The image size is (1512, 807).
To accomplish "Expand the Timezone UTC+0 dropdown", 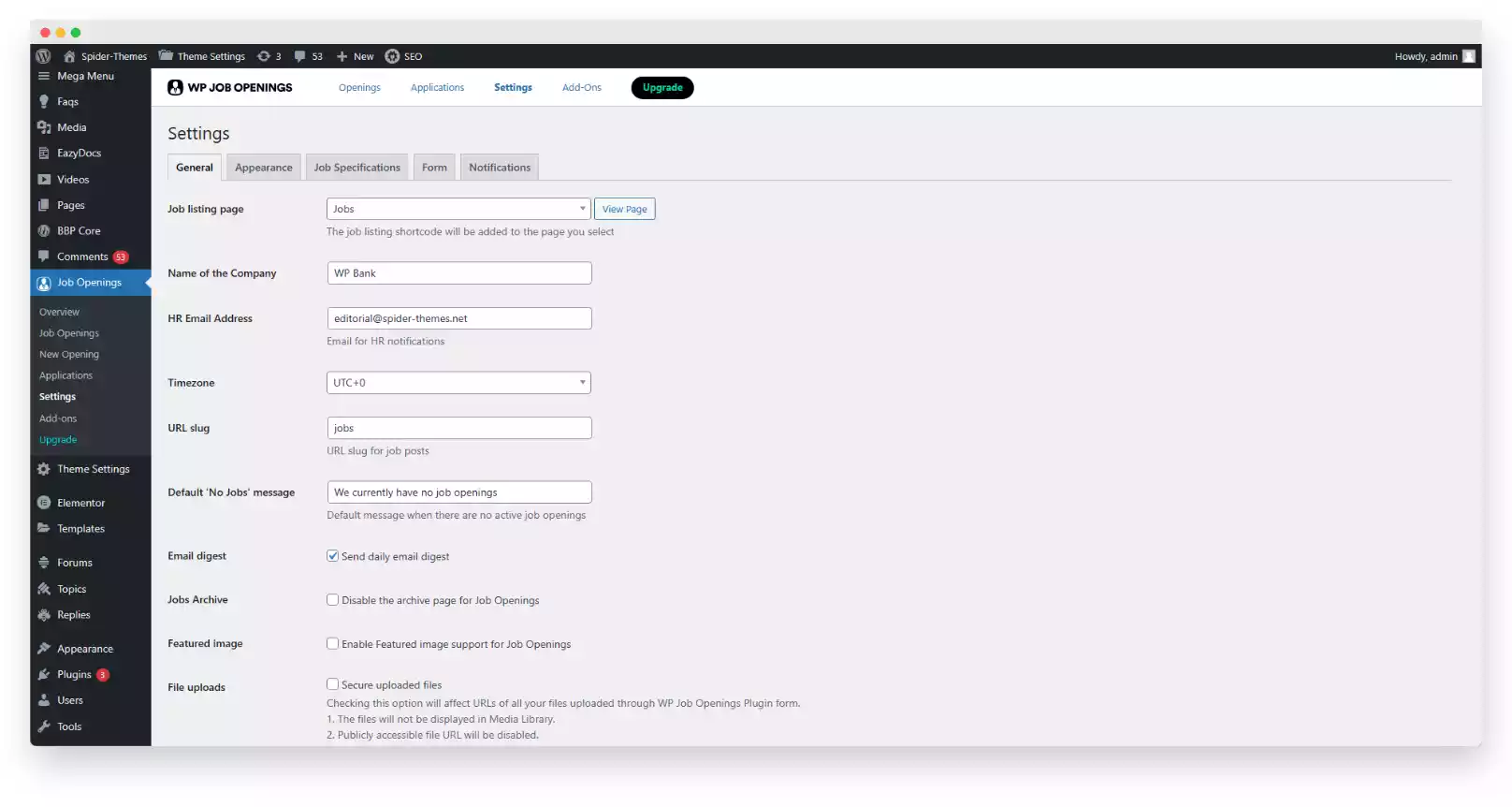I will [x=458, y=383].
